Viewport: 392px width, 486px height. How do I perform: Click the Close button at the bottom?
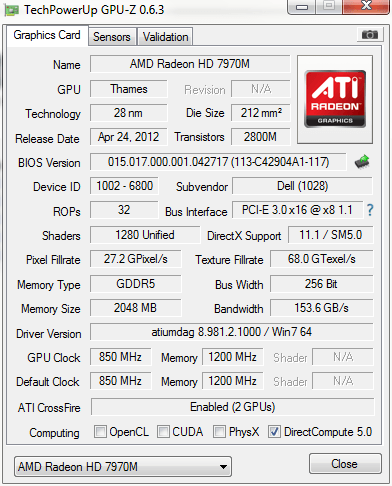point(345,464)
